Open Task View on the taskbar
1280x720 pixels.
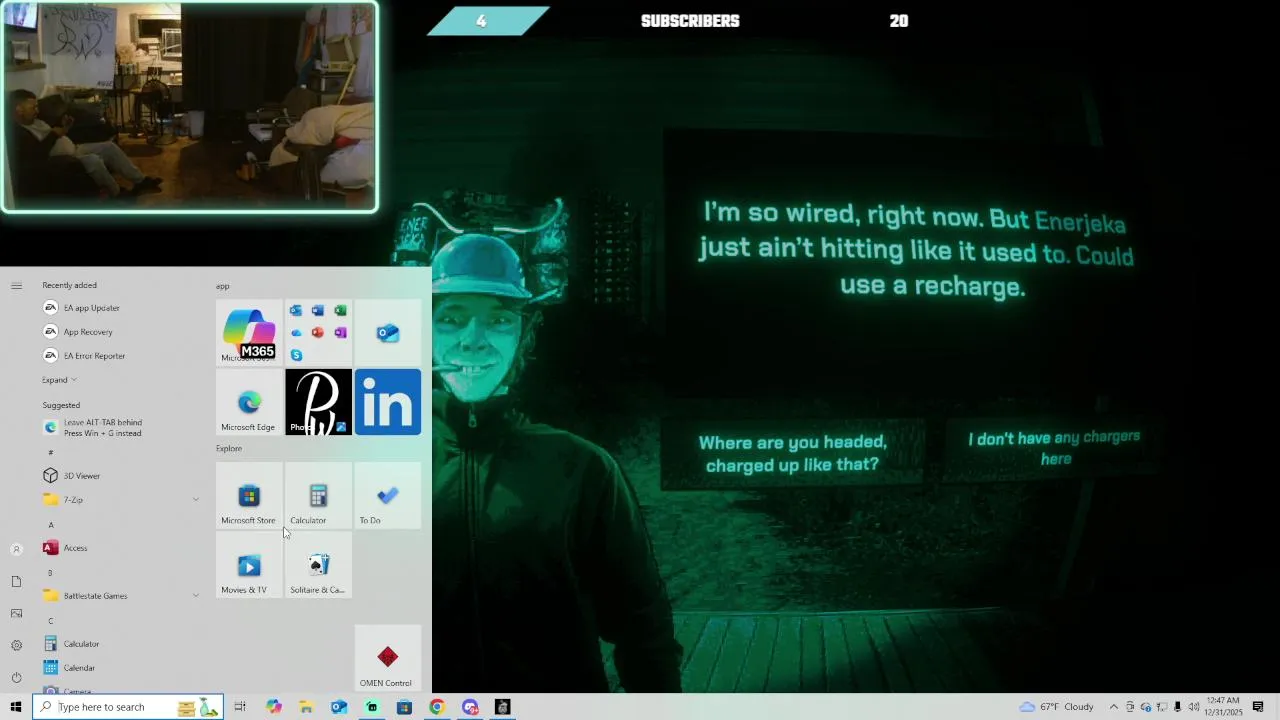coord(240,707)
